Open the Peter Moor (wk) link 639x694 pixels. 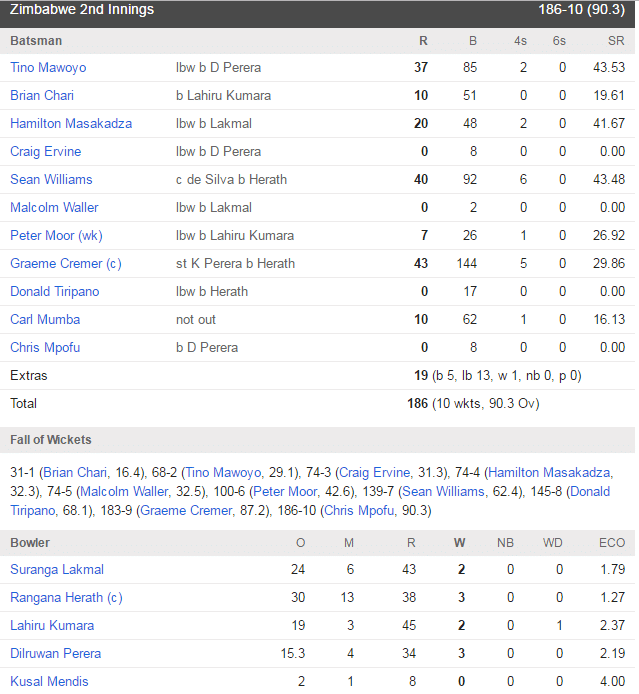pyautogui.click(x=56, y=235)
